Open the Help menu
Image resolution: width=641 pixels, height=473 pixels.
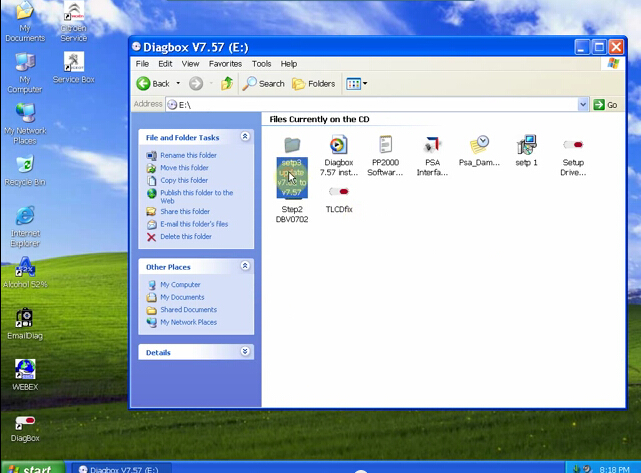[289, 64]
